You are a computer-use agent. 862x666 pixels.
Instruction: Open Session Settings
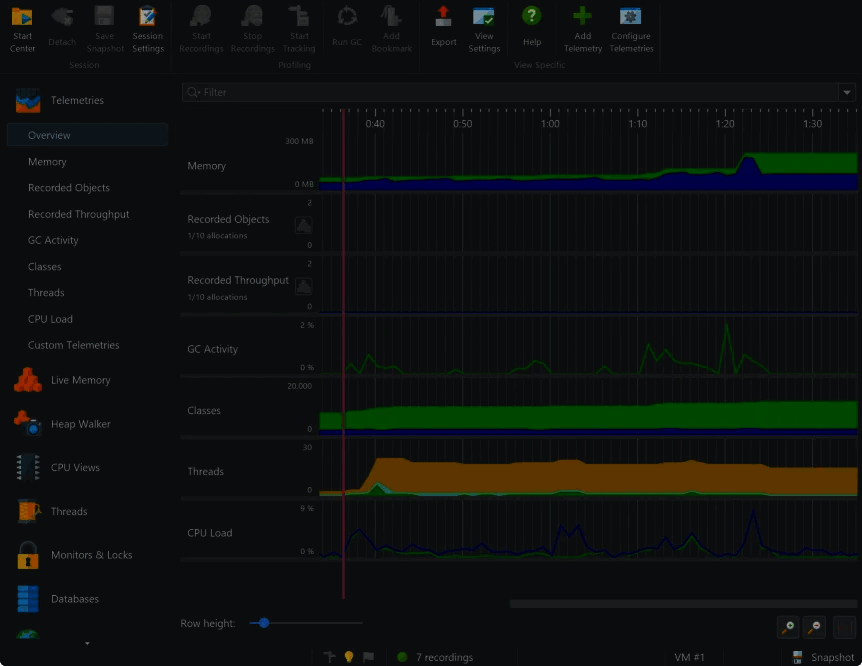(x=147, y=30)
